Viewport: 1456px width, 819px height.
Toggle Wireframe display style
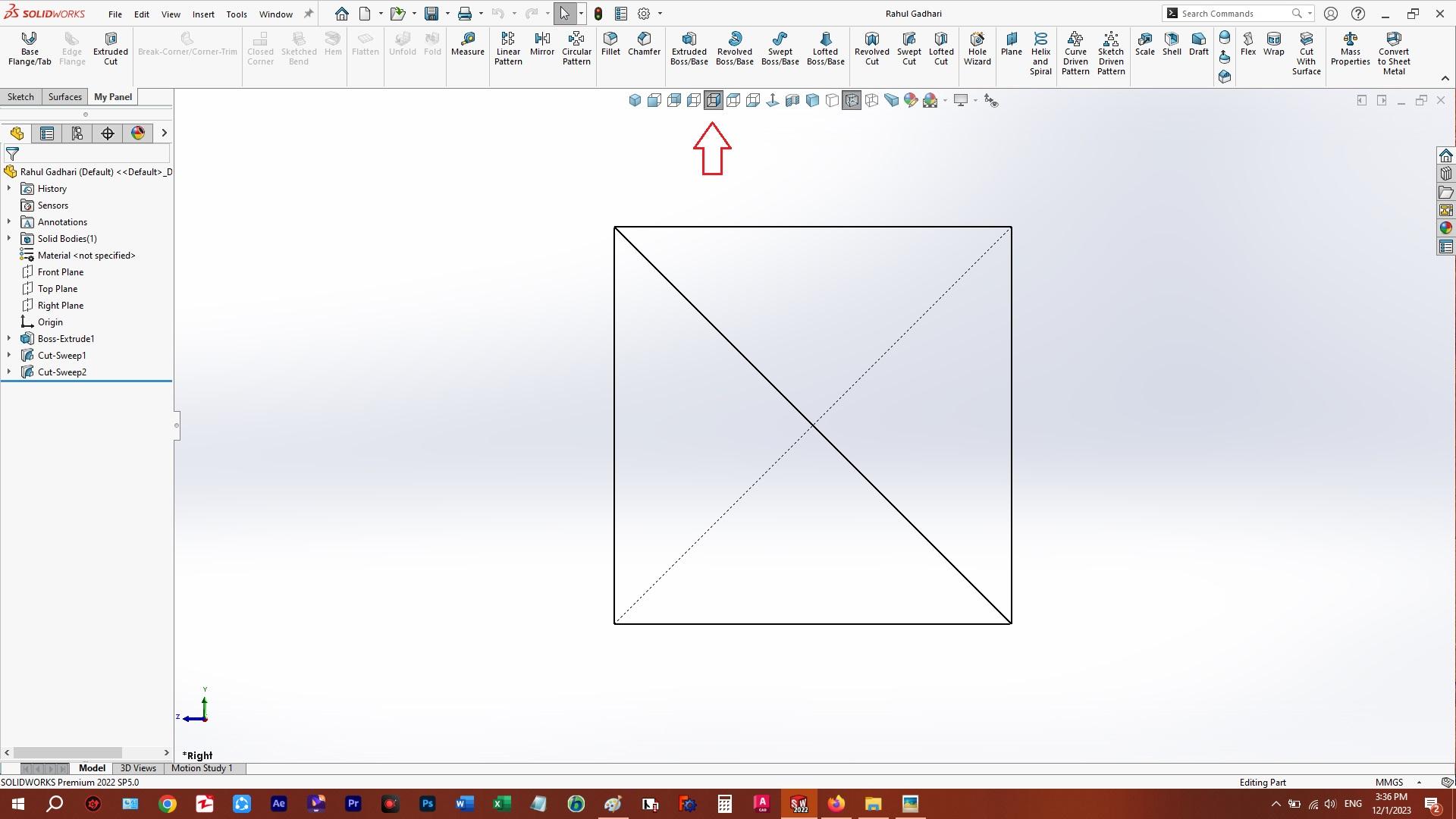coord(871,100)
